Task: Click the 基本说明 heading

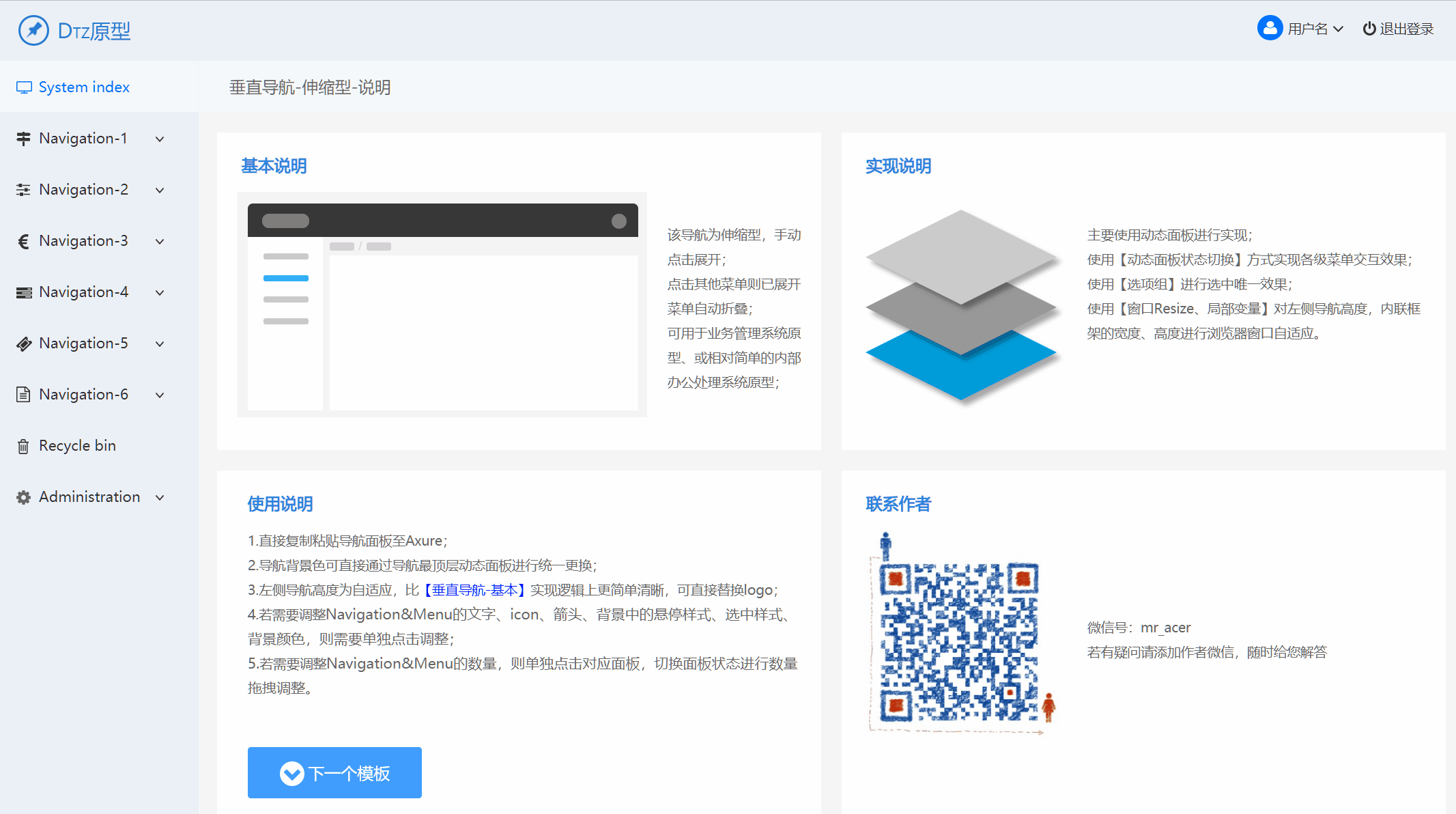Action: click(274, 166)
